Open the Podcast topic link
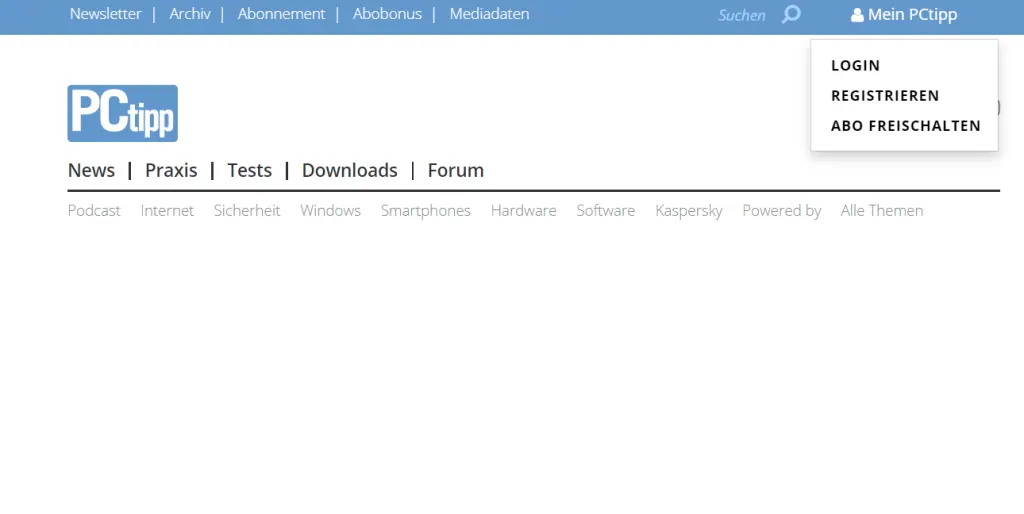 pyautogui.click(x=94, y=210)
